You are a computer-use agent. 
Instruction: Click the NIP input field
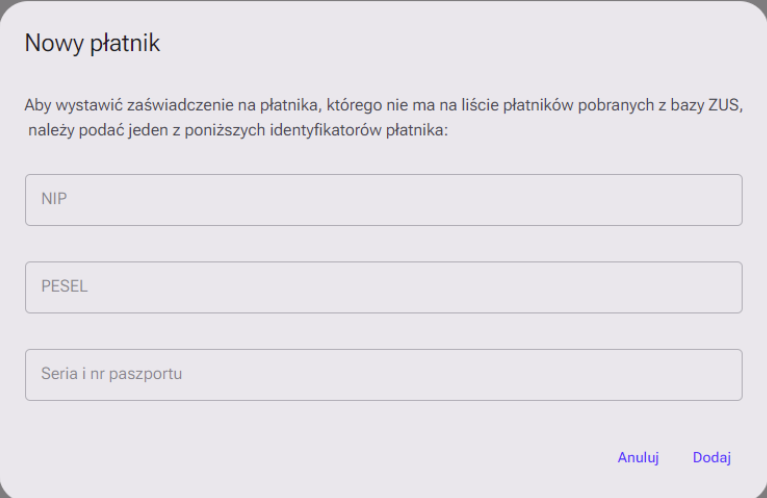[x=383, y=200]
